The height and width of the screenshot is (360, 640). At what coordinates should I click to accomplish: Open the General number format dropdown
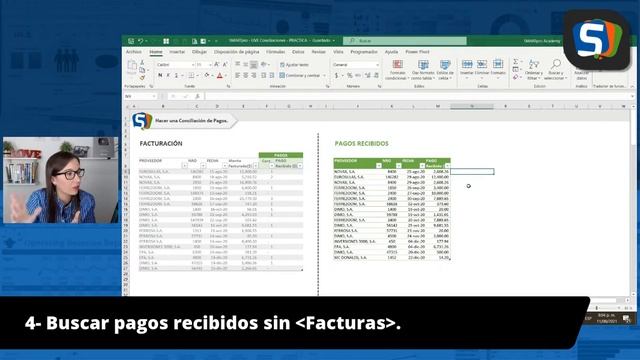tap(377, 65)
